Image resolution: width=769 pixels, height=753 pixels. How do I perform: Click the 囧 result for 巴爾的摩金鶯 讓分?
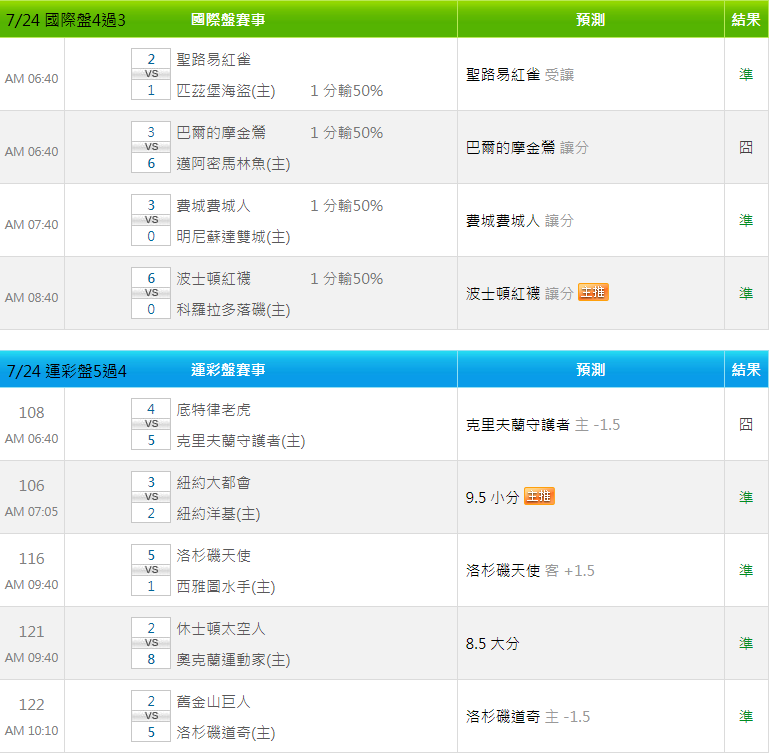(x=746, y=147)
